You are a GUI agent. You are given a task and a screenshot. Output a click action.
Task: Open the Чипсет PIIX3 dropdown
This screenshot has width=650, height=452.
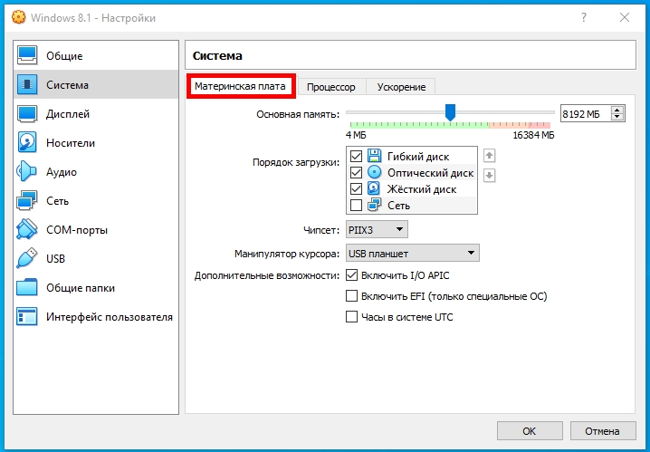[x=377, y=229]
